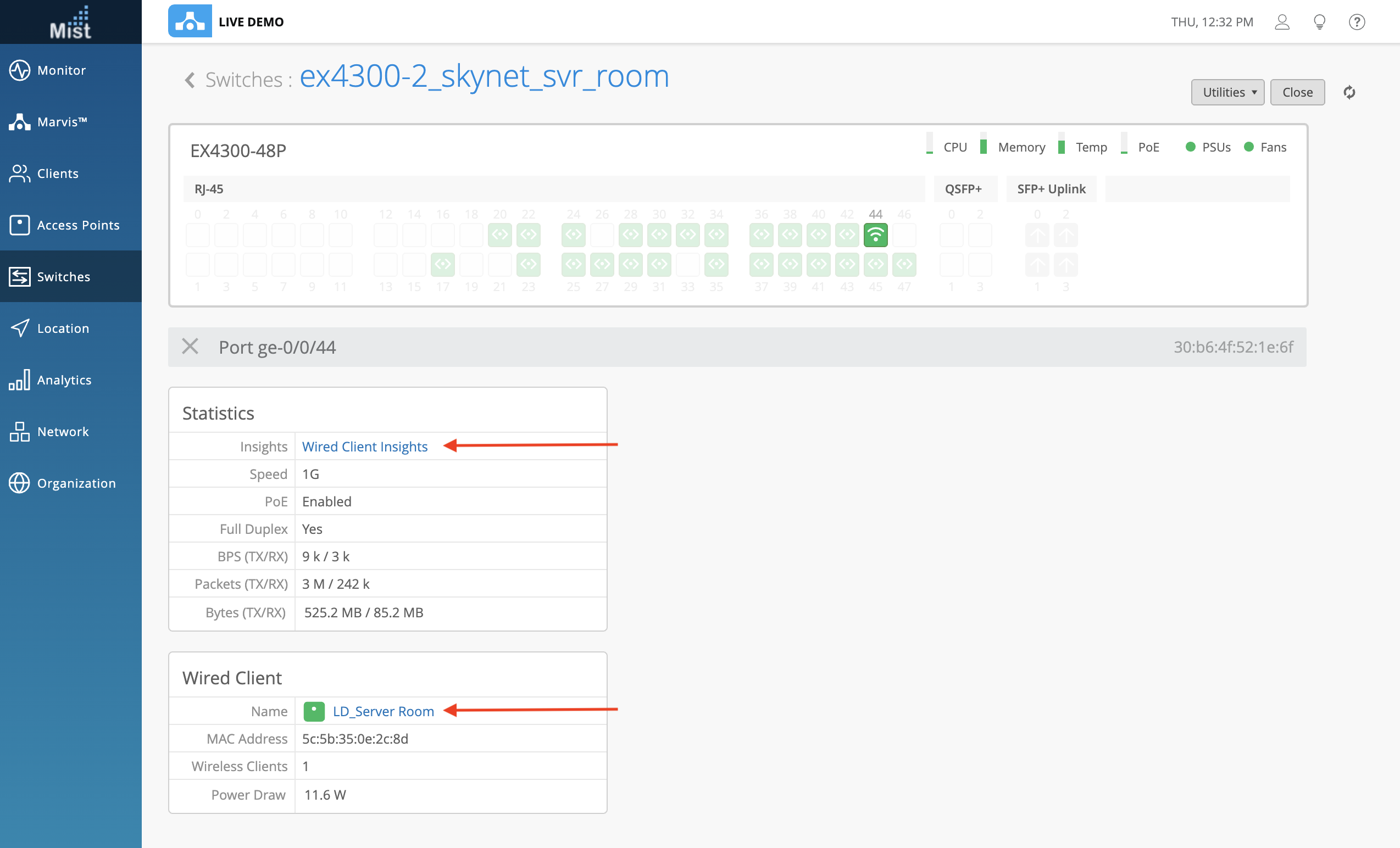
Task: Refresh the switch page with the reload icon
Action: click(x=1349, y=92)
